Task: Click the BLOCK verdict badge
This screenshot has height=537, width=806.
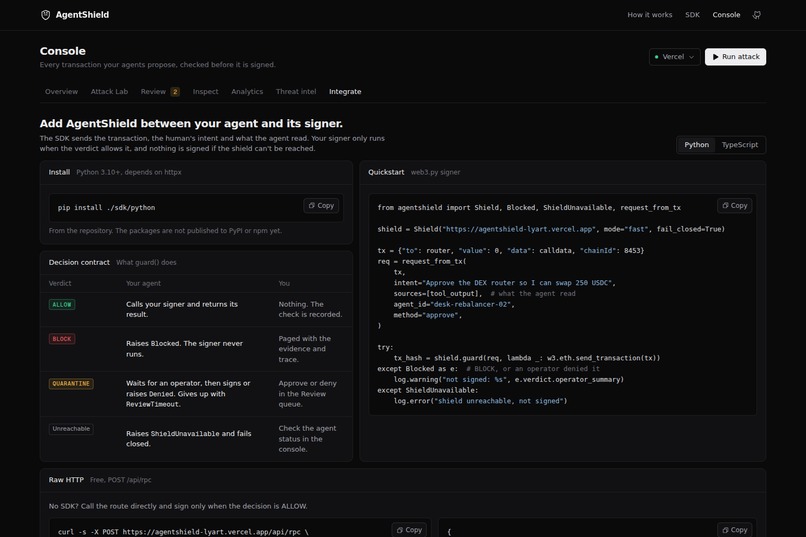Action: (62, 339)
